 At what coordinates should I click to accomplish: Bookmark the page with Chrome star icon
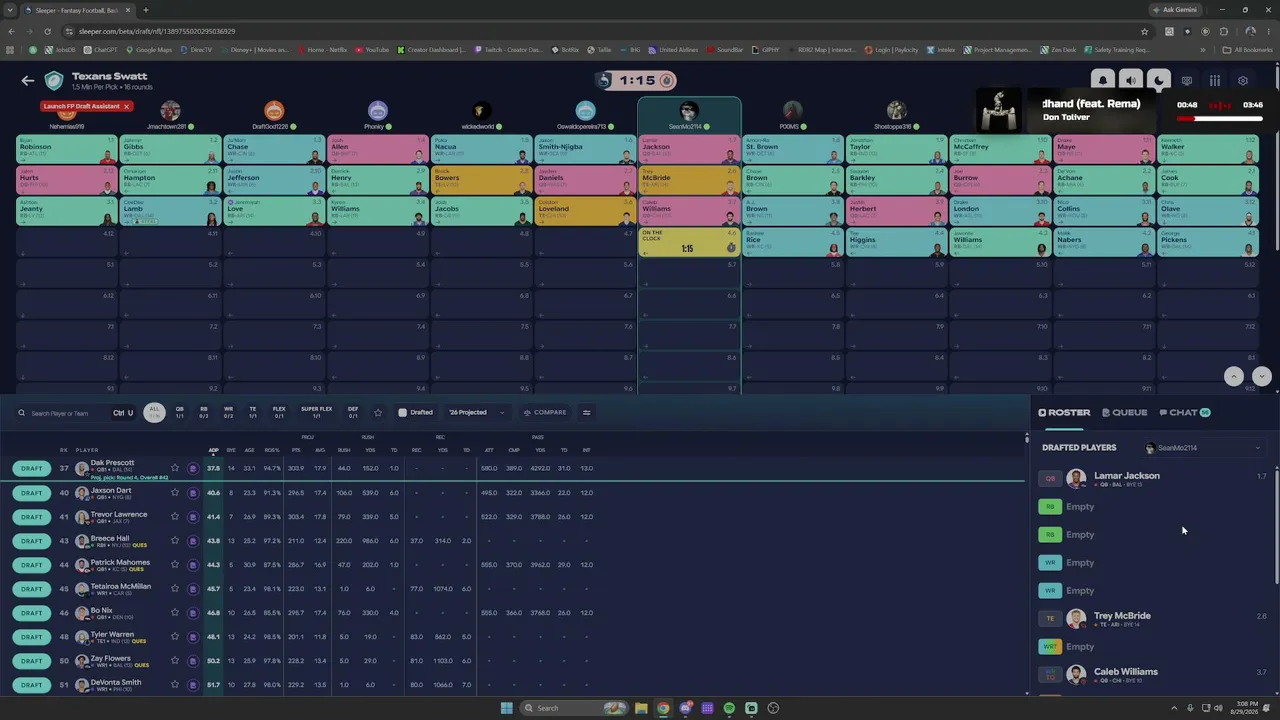[x=1145, y=31]
